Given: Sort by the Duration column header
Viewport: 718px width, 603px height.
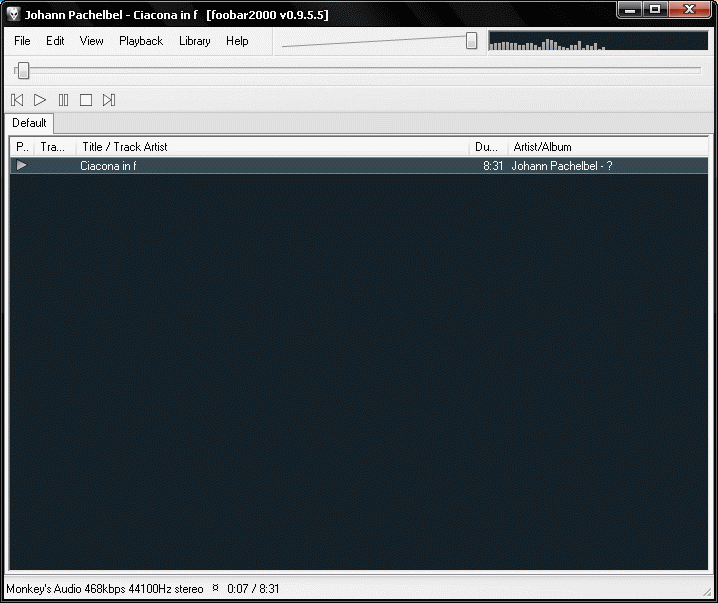Looking at the screenshot, I should coord(489,147).
